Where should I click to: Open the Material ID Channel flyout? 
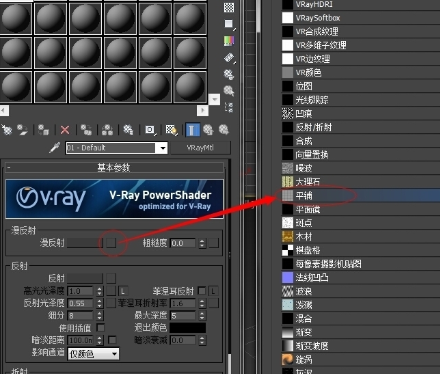pos(150,130)
